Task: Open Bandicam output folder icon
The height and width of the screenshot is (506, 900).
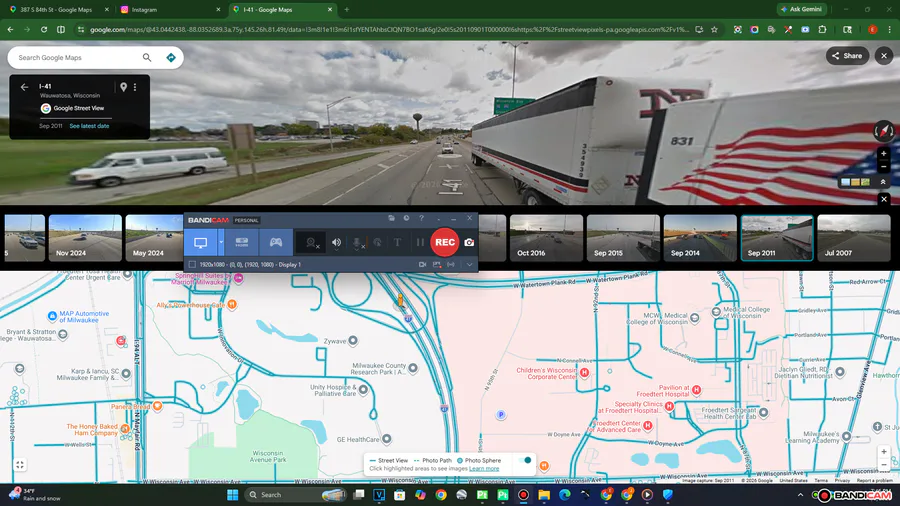Action: click(x=391, y=218)
